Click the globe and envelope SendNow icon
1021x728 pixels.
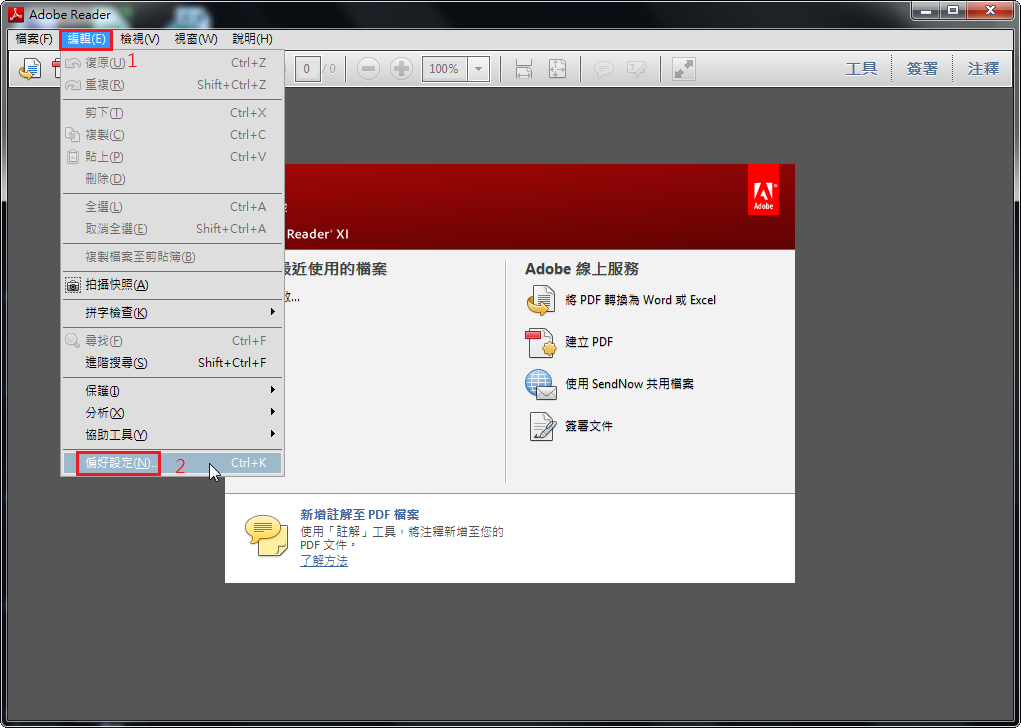pyautogui.click(x=540, y=384)
